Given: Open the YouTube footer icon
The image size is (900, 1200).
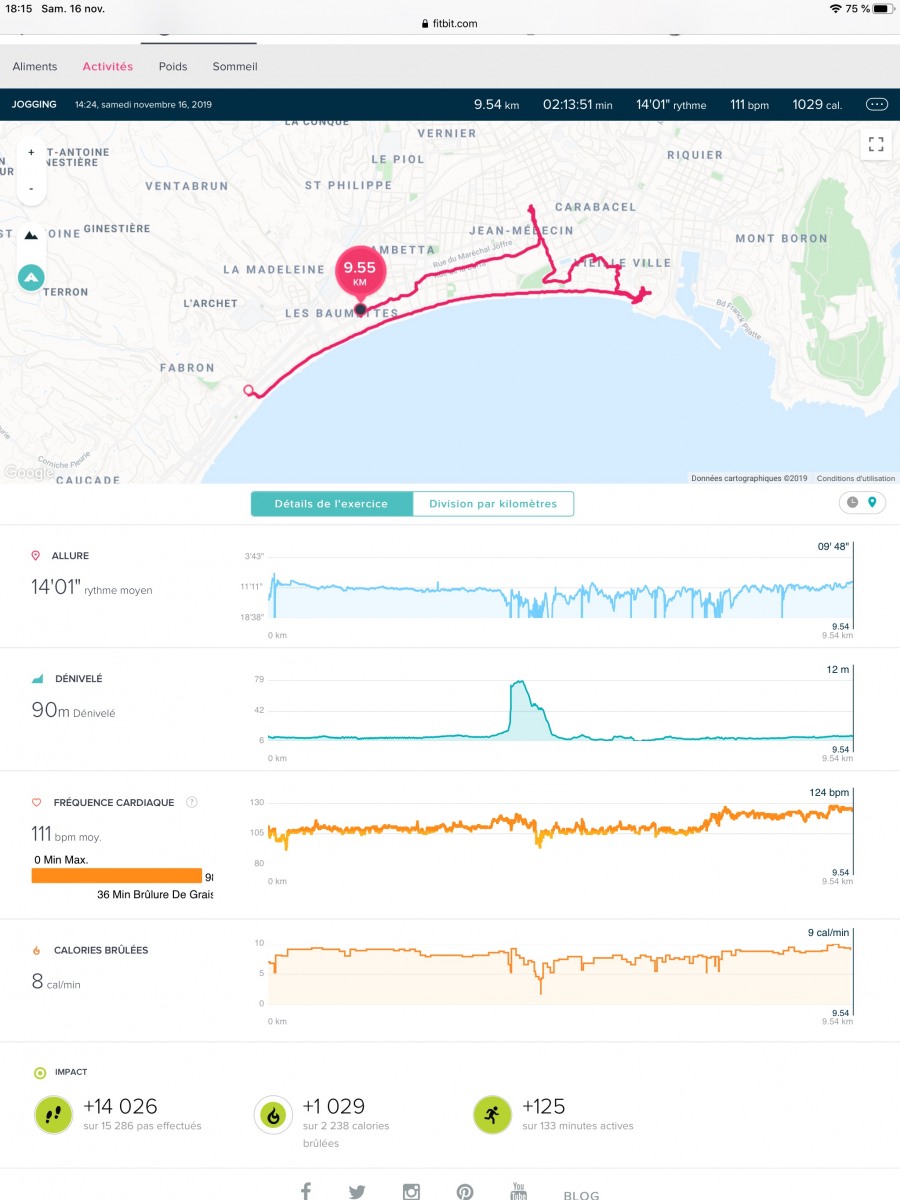Looking at the screenshot, I should pos(518,1191).
